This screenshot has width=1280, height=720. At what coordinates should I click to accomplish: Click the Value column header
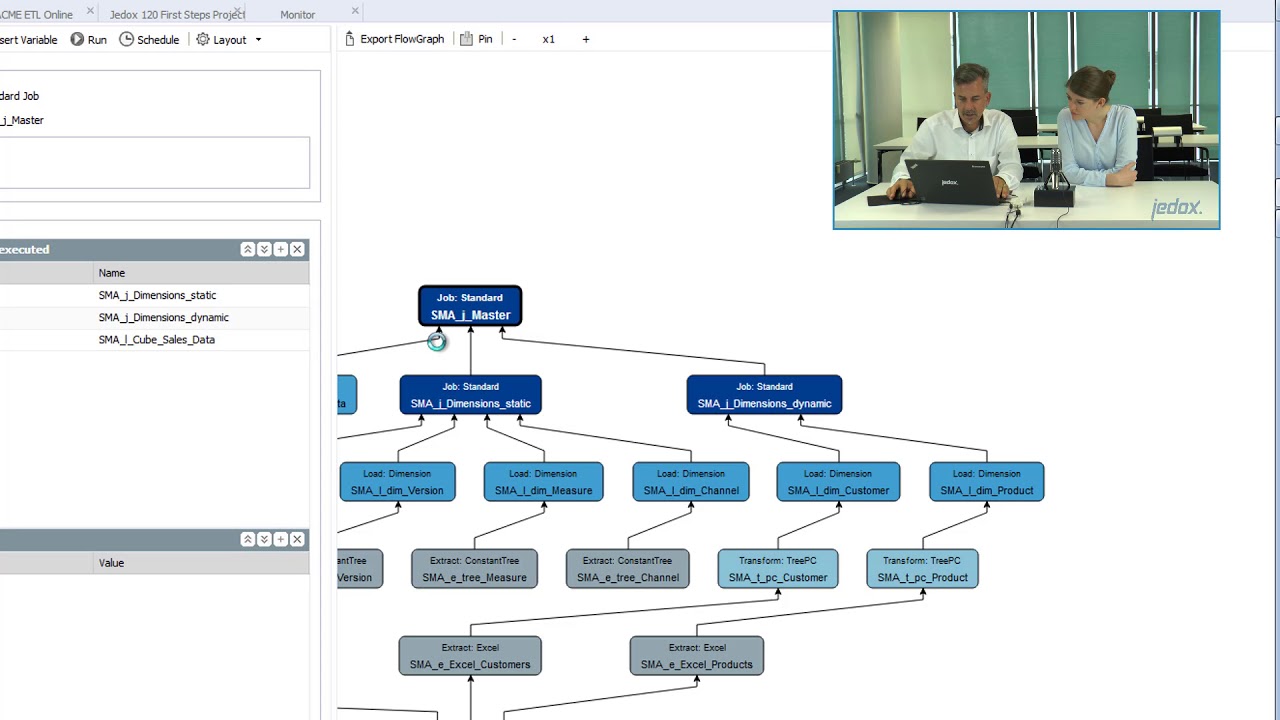[x=201, y=563]
